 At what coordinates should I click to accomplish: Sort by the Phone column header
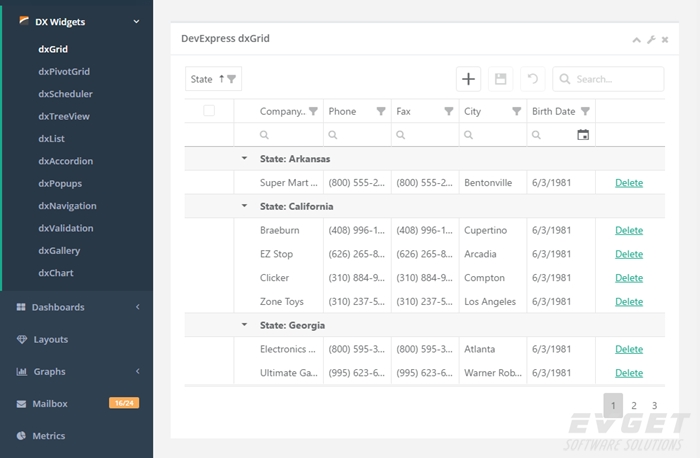pyautogui.click(x=342, y=111)
